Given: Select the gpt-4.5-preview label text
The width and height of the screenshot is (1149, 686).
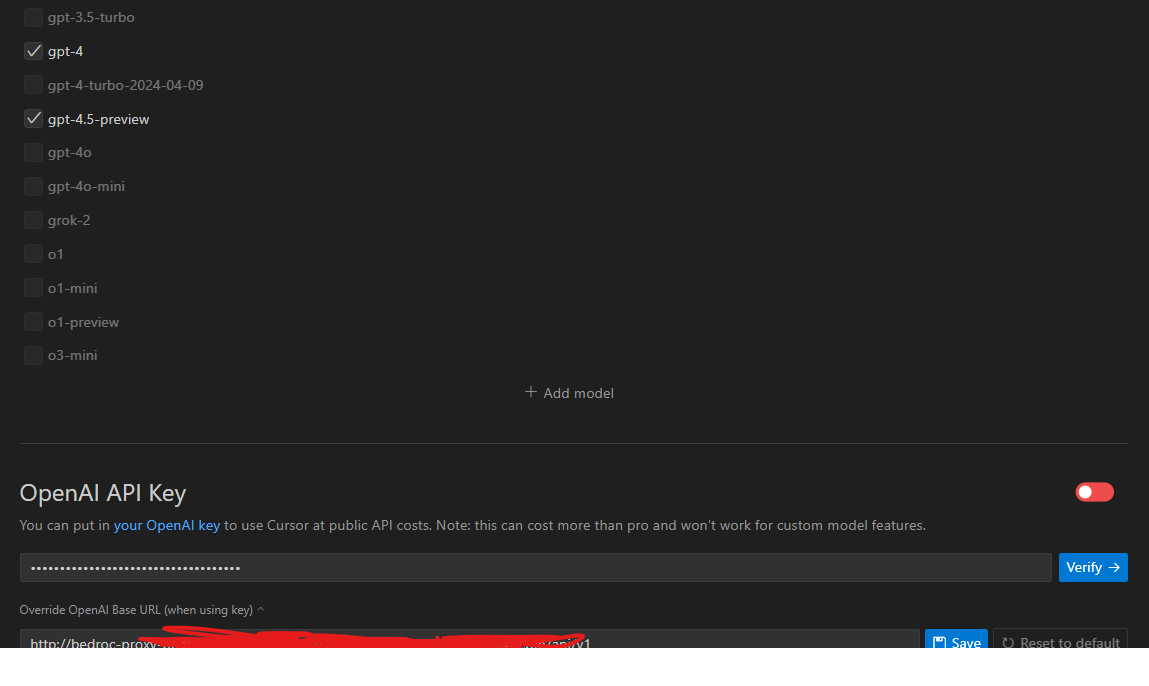Looking at the screenshot, I should click(98, 119).
